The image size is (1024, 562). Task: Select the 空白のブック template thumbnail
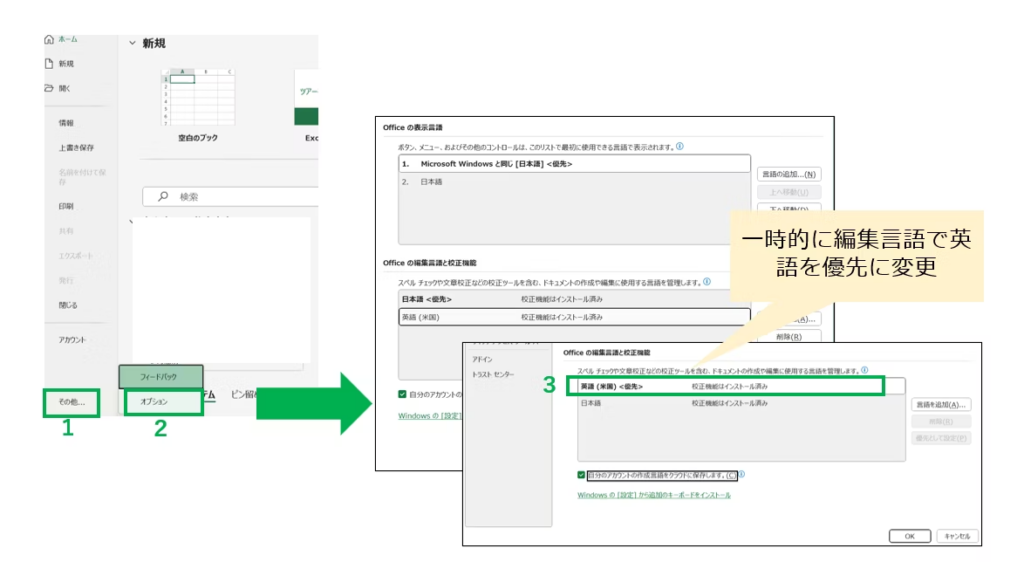point(197,97)
